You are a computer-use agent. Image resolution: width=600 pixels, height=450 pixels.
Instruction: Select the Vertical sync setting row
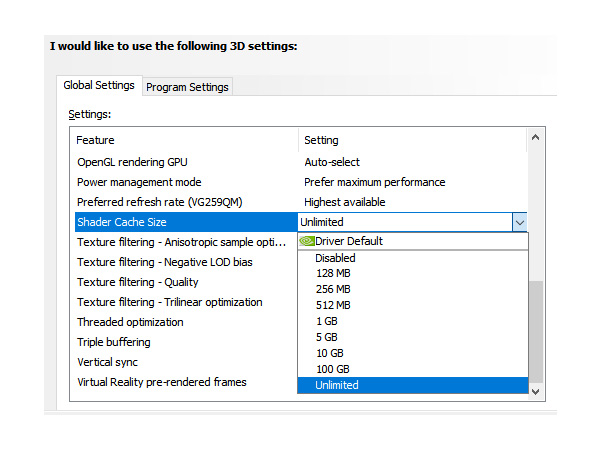110,362
